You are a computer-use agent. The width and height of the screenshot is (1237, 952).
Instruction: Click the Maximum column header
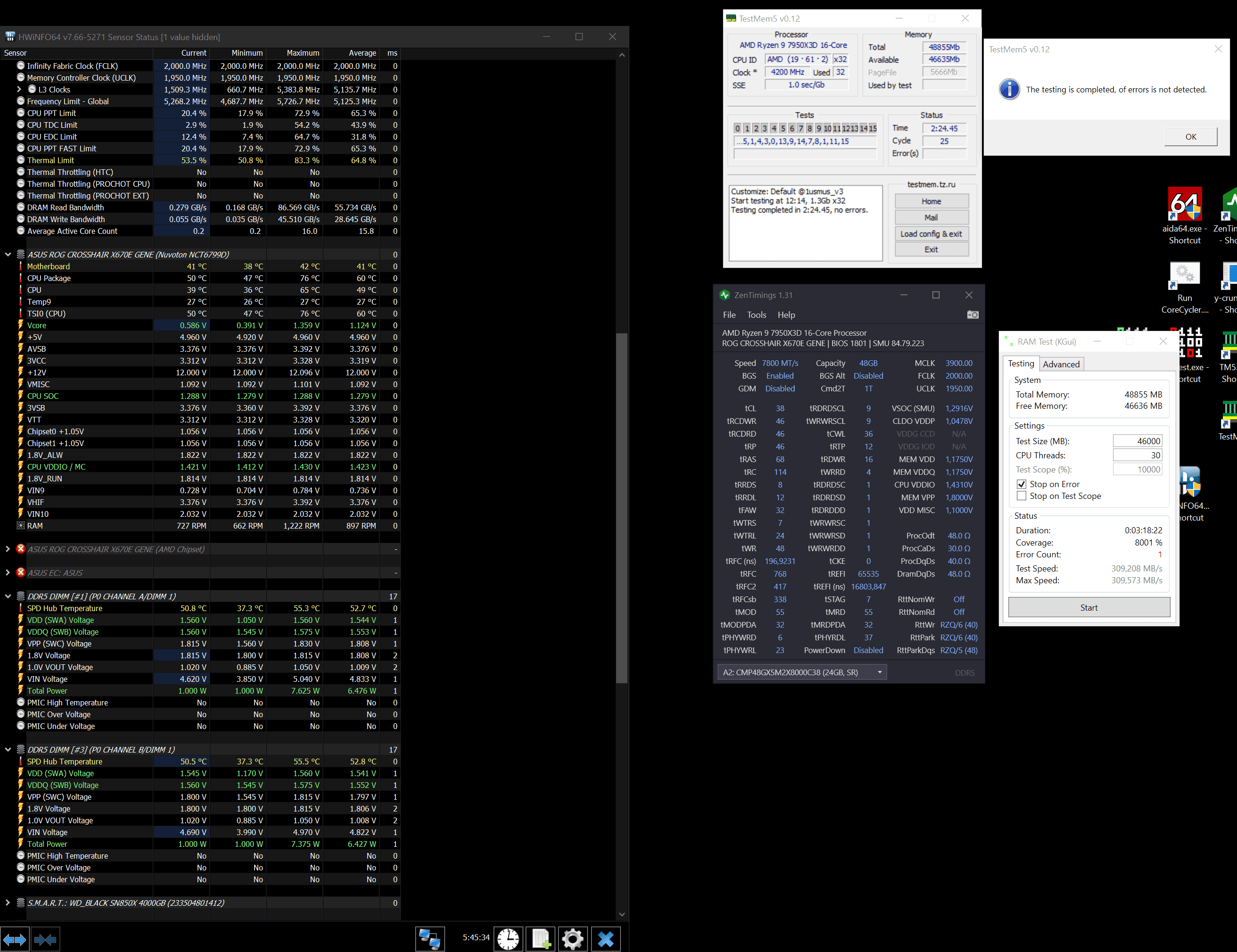[x=295, y=53]
